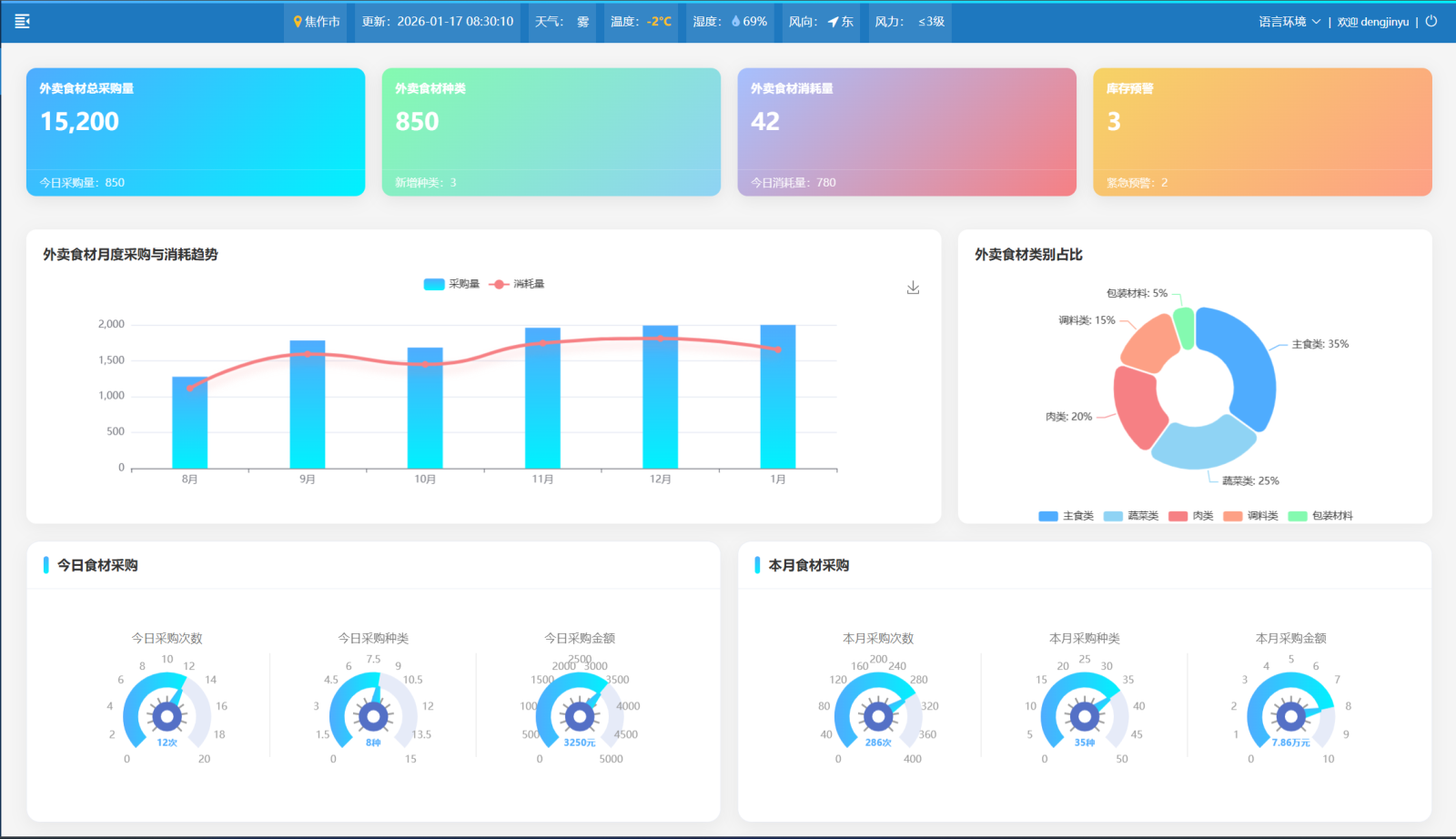1456x839 pixels.
Task: Open the 语言环境 language dropdown
Action: [x=1282, y=21]
